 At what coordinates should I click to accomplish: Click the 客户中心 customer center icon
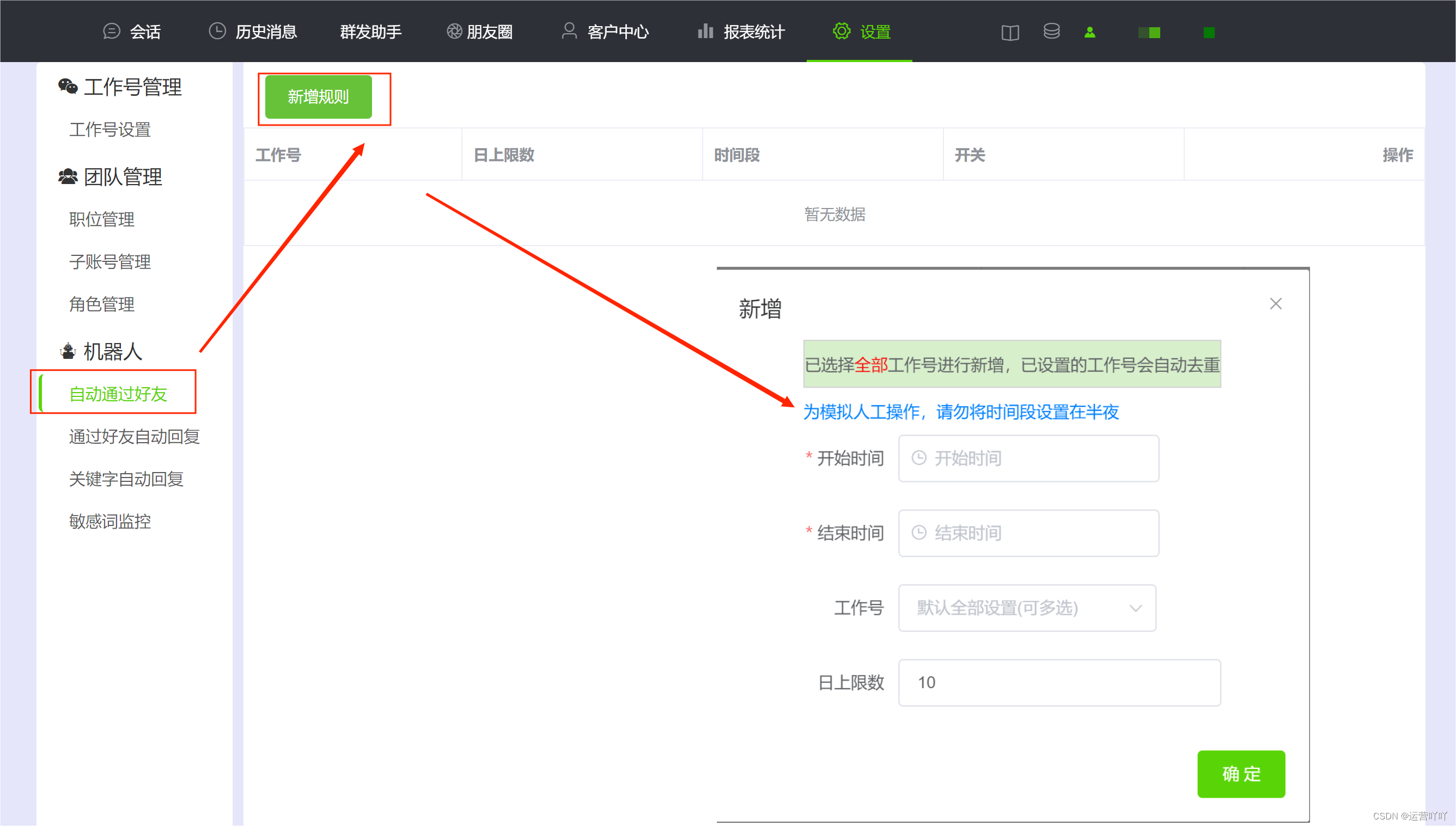coord(569,31)
